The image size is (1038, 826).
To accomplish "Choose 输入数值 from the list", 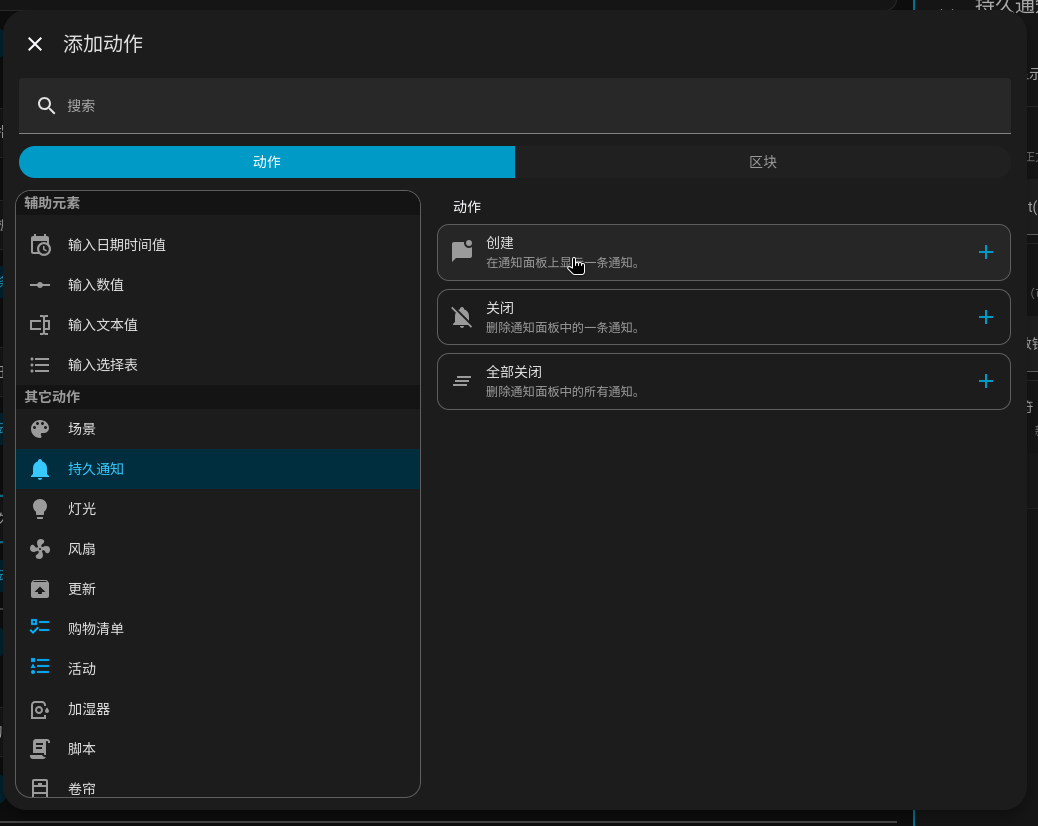I will (96, 285).
